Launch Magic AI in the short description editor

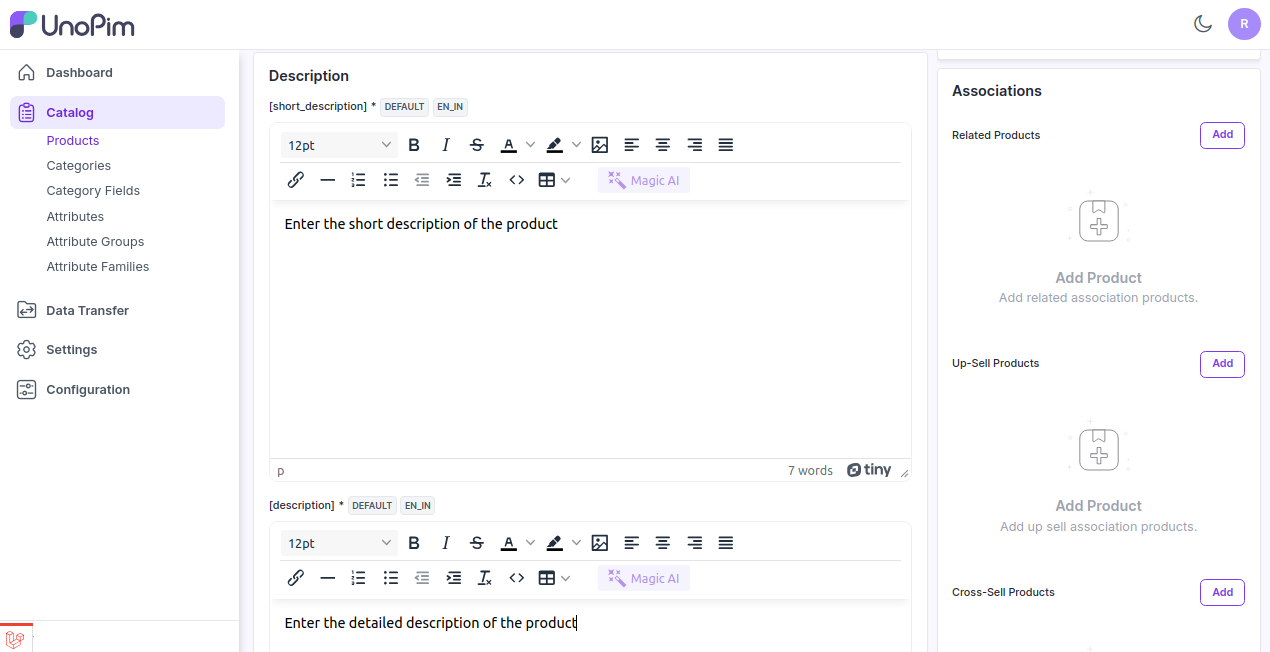click(x=644, y=180)
